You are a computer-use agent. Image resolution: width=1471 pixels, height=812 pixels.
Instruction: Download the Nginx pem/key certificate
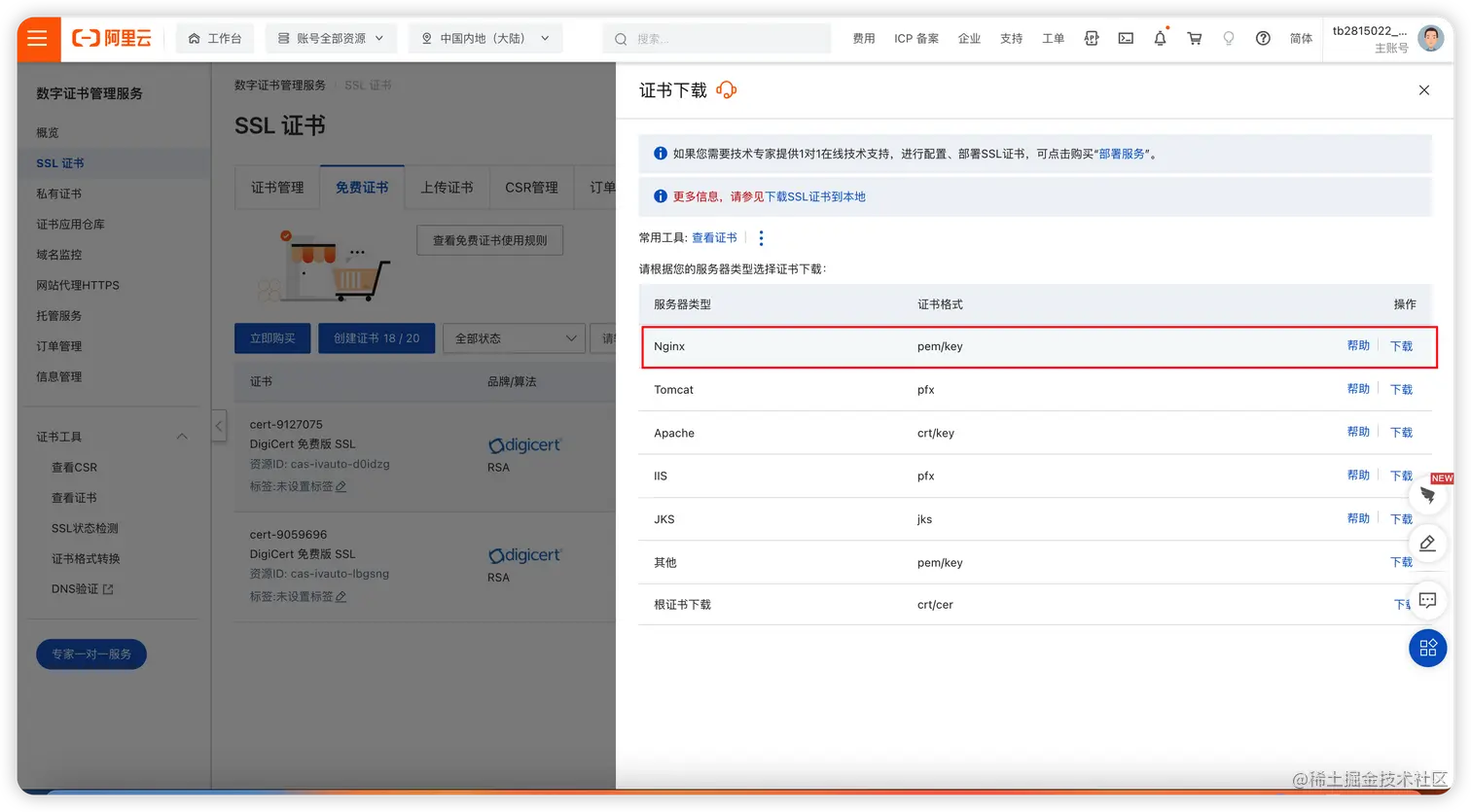point(1401,346)
